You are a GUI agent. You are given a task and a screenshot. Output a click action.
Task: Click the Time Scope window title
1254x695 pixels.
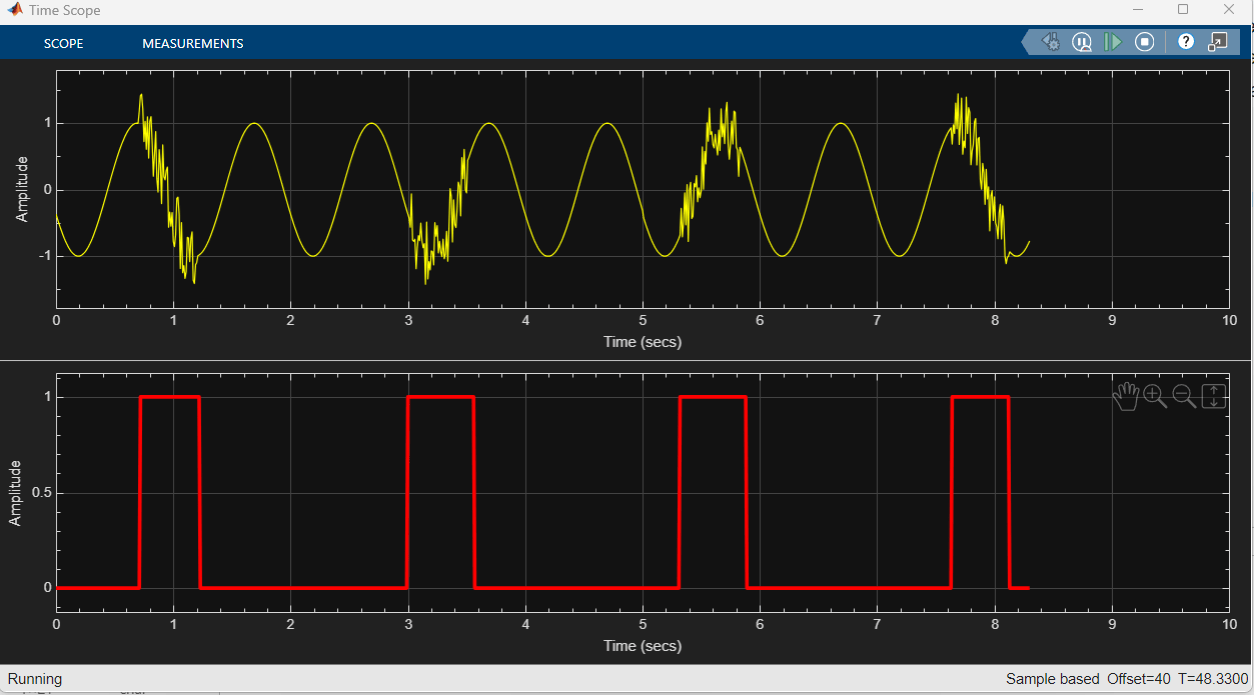65,10
